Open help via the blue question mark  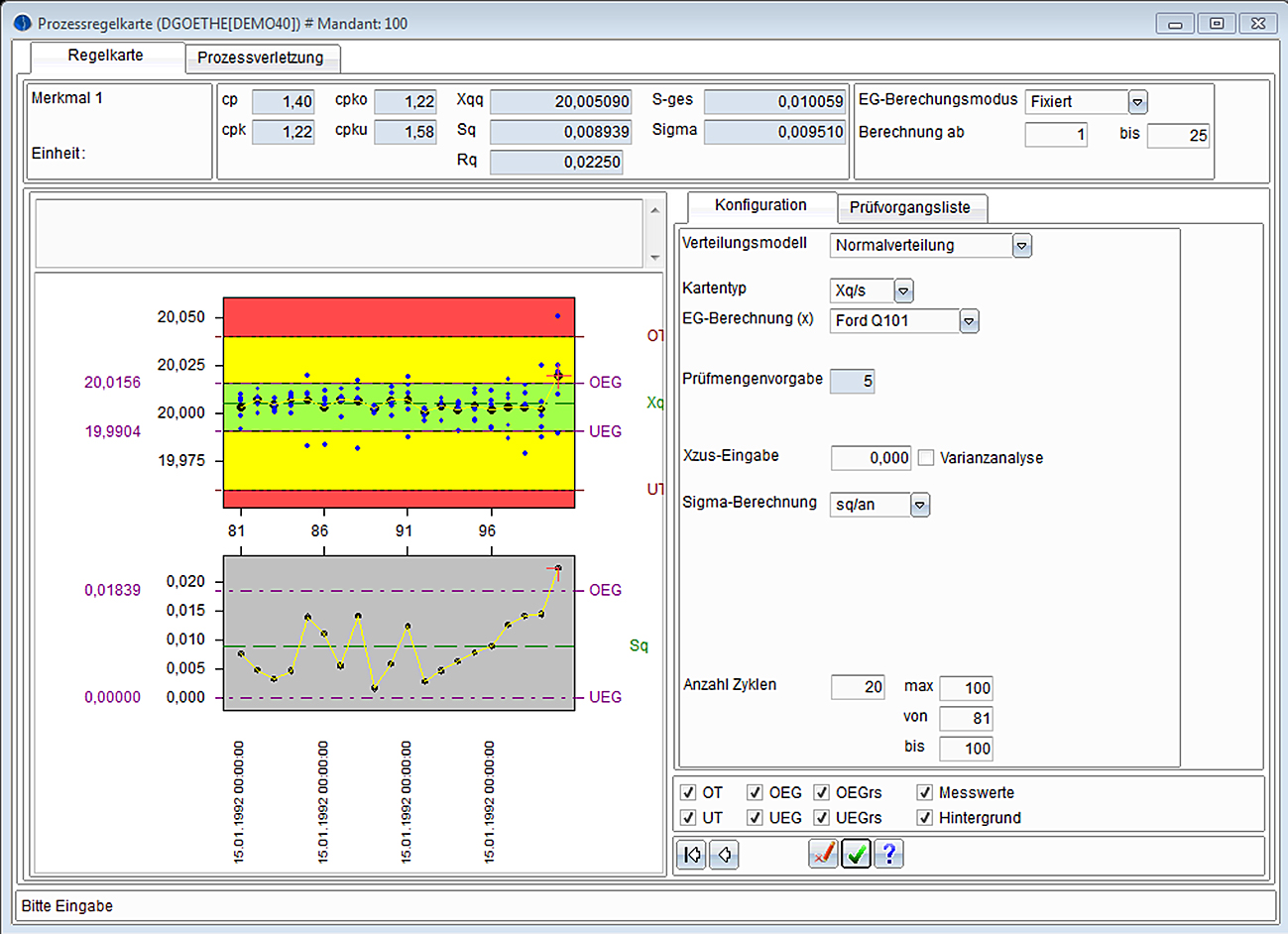pyautogui.click(x=888, y=854)
